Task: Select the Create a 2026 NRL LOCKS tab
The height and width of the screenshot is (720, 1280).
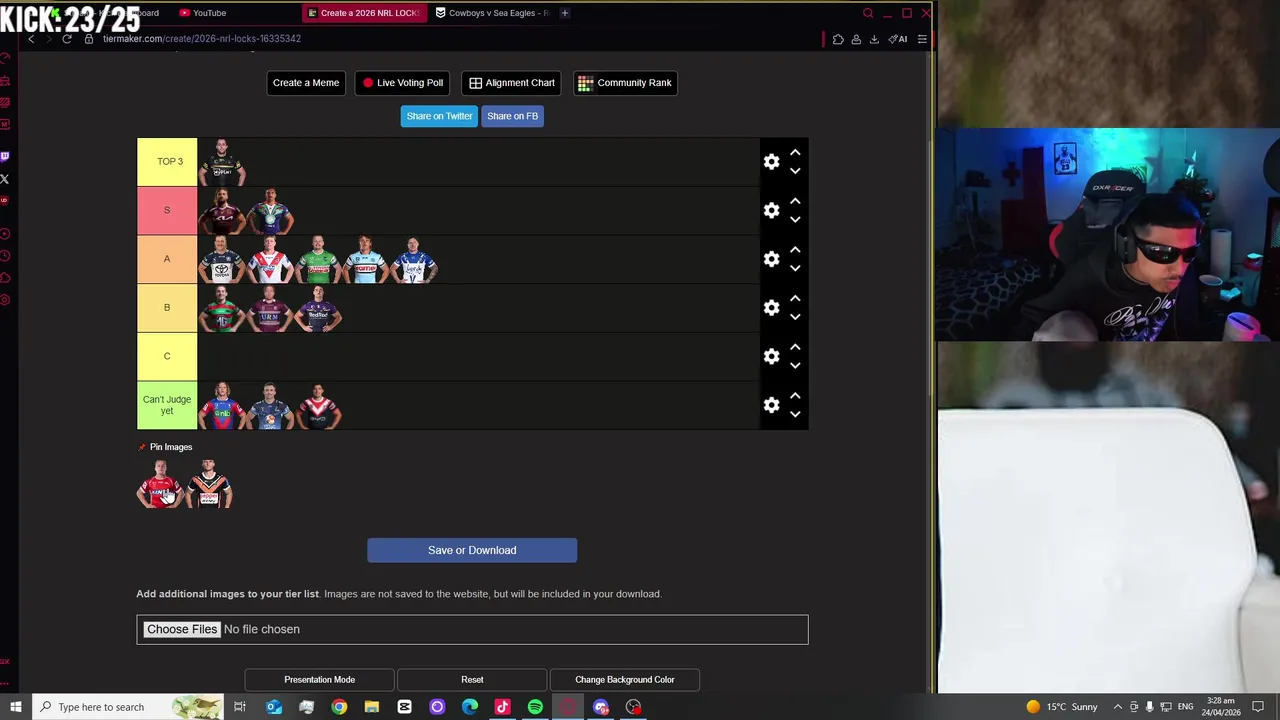Action: [x=364, y=13]
